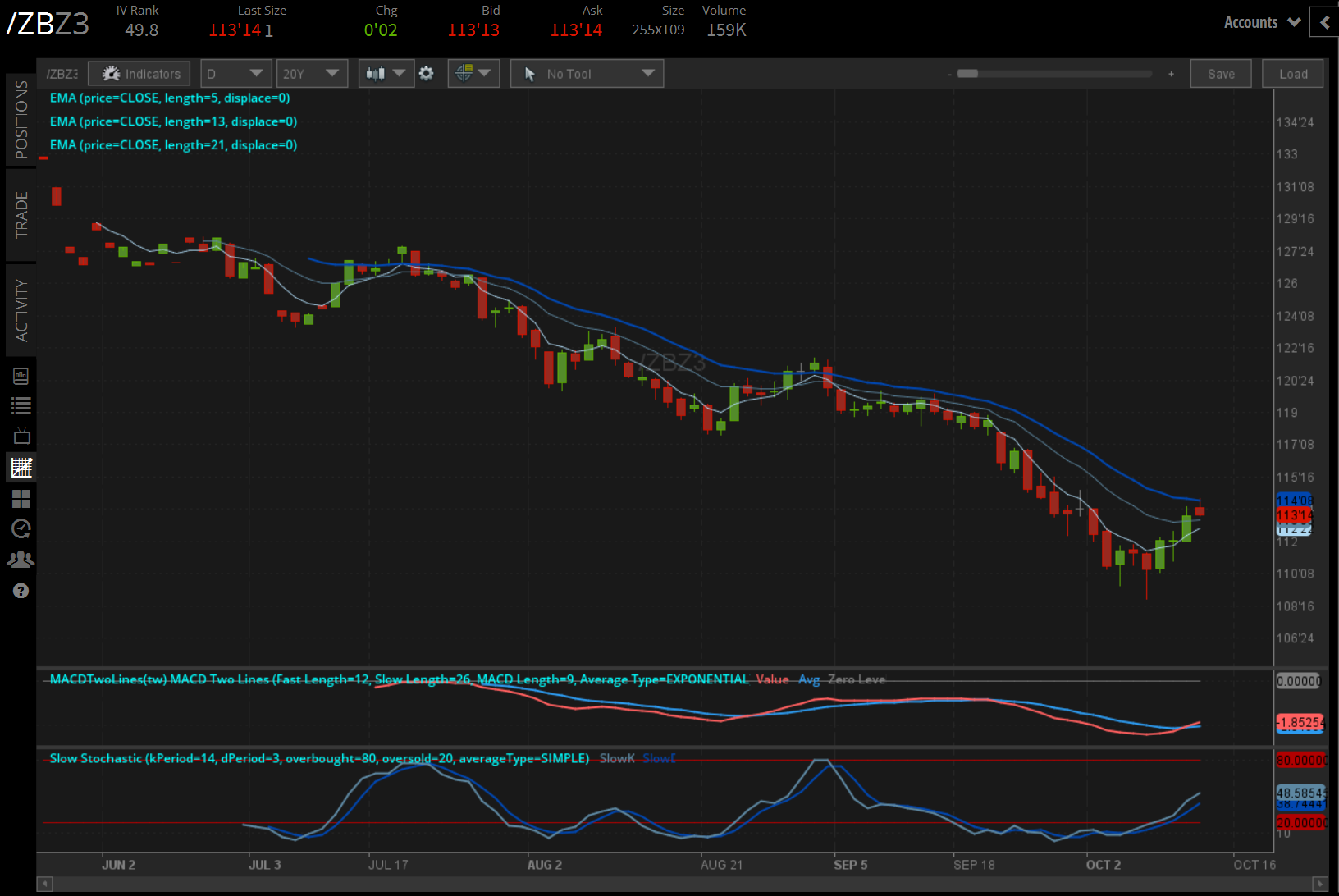Expand the 20Y range dropdown
The image size is (1339, 896).
pyautogui.click(x=312, y=73)
